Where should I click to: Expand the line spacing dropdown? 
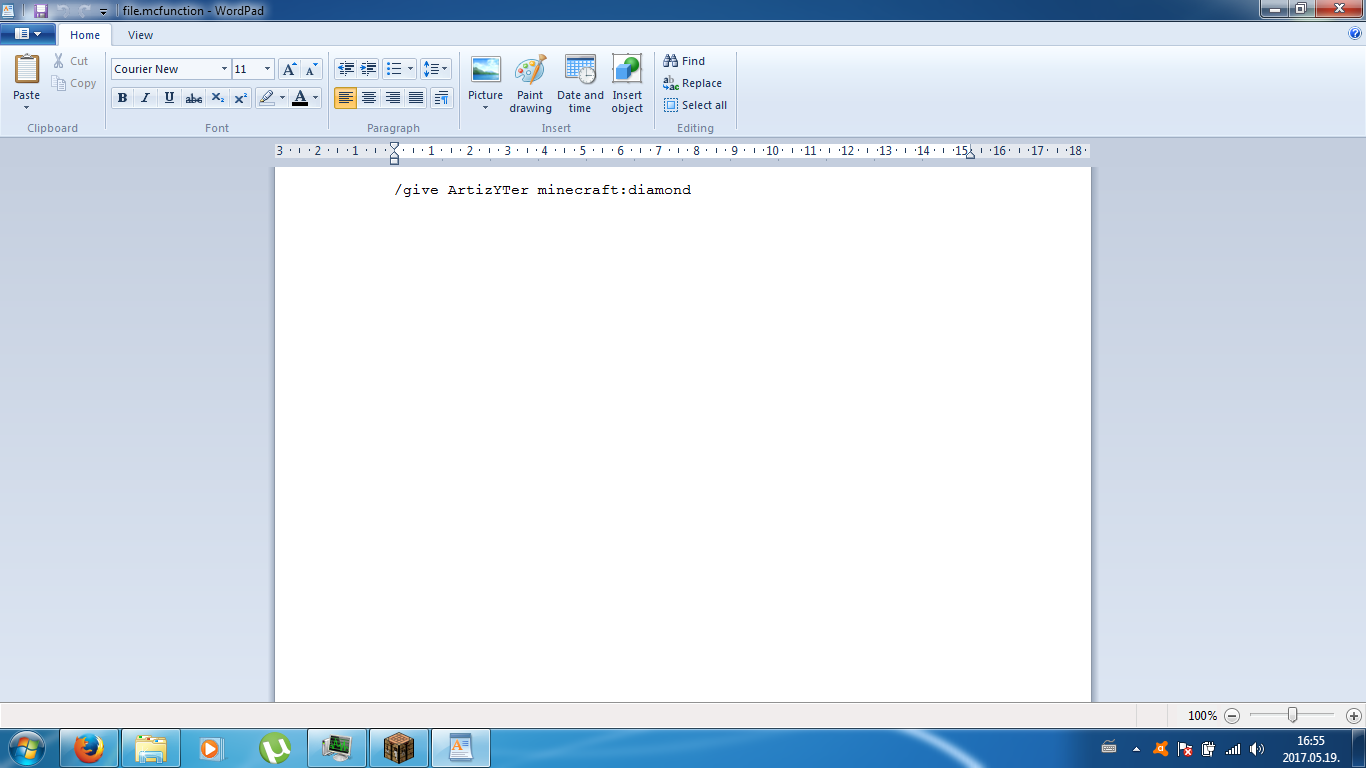click(x=436, y=69)
